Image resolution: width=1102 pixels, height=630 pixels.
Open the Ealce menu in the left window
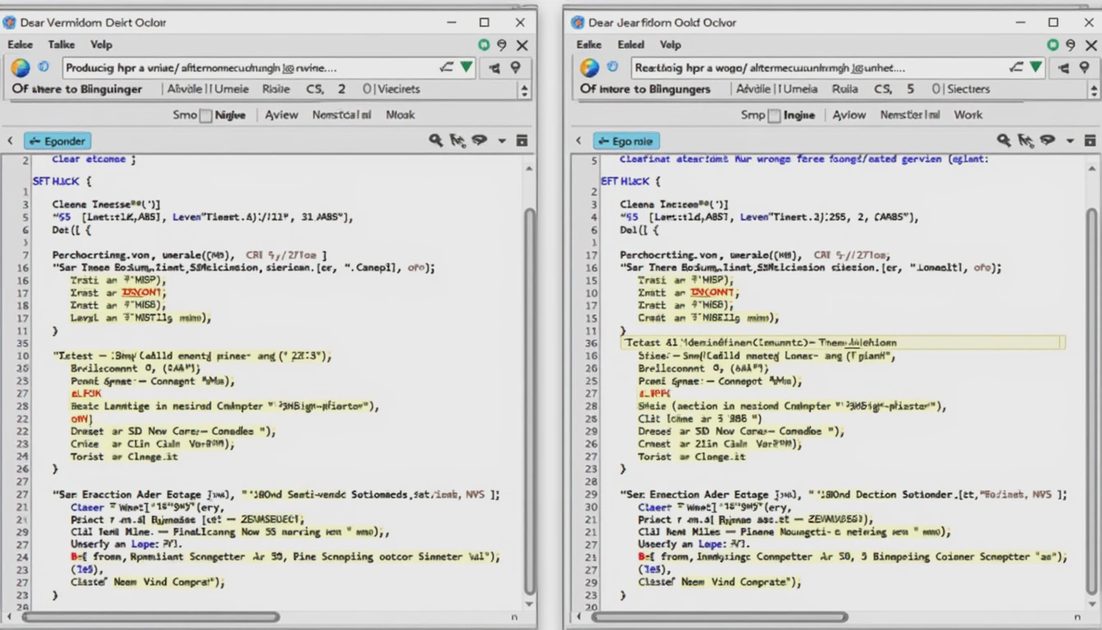point(20,44)
